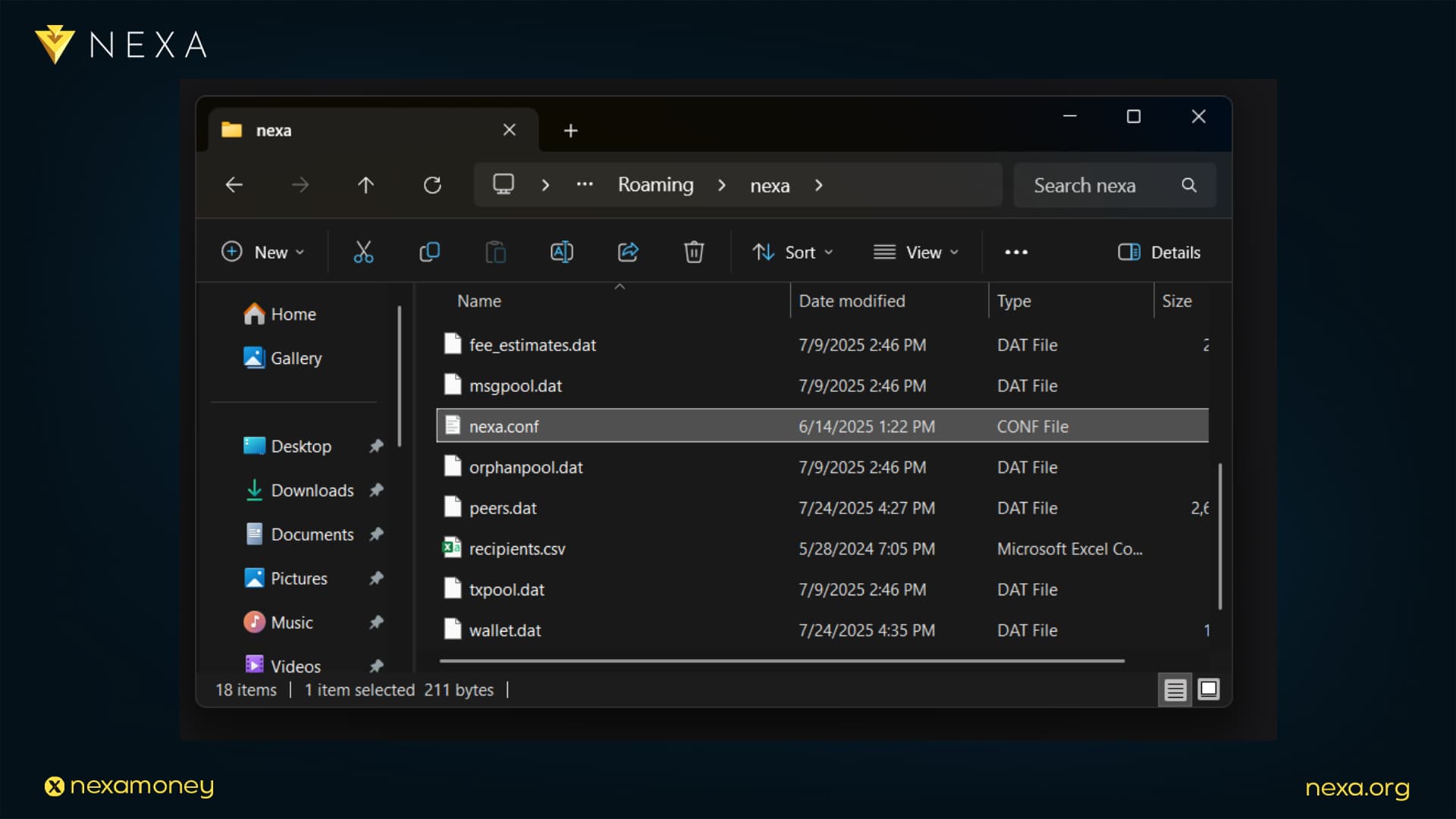Click the forward navigation arrow

point(300,185)
